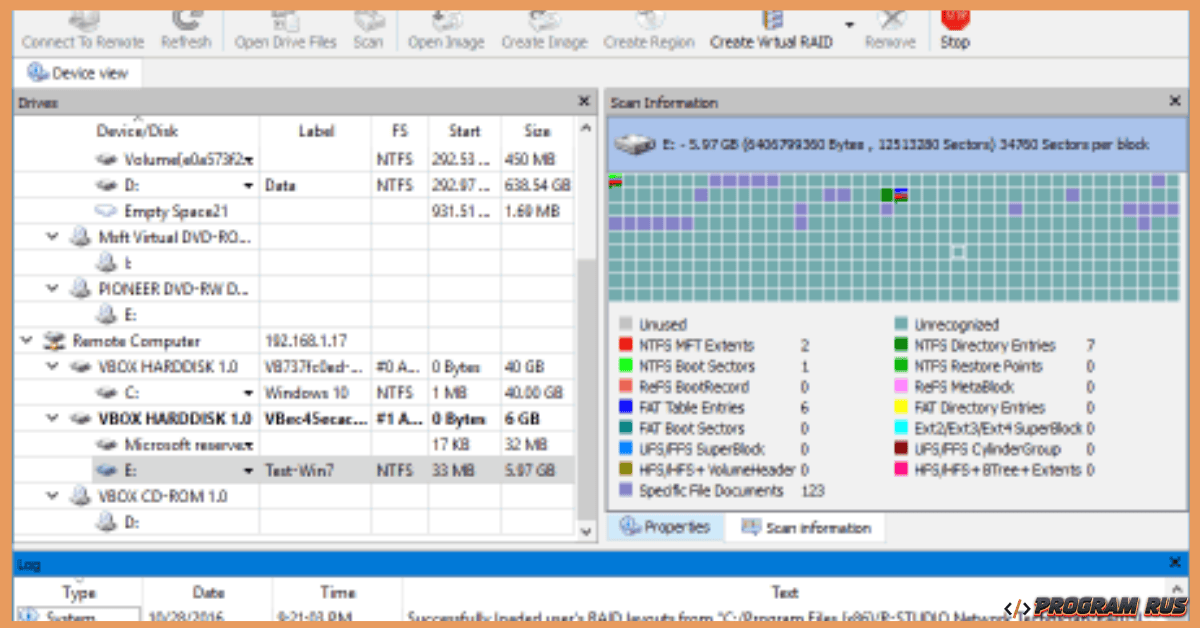The width and height of the screenshot is (1200, 628).
Task: Click the Drives panel scroll down arrow
Action: 585,533
